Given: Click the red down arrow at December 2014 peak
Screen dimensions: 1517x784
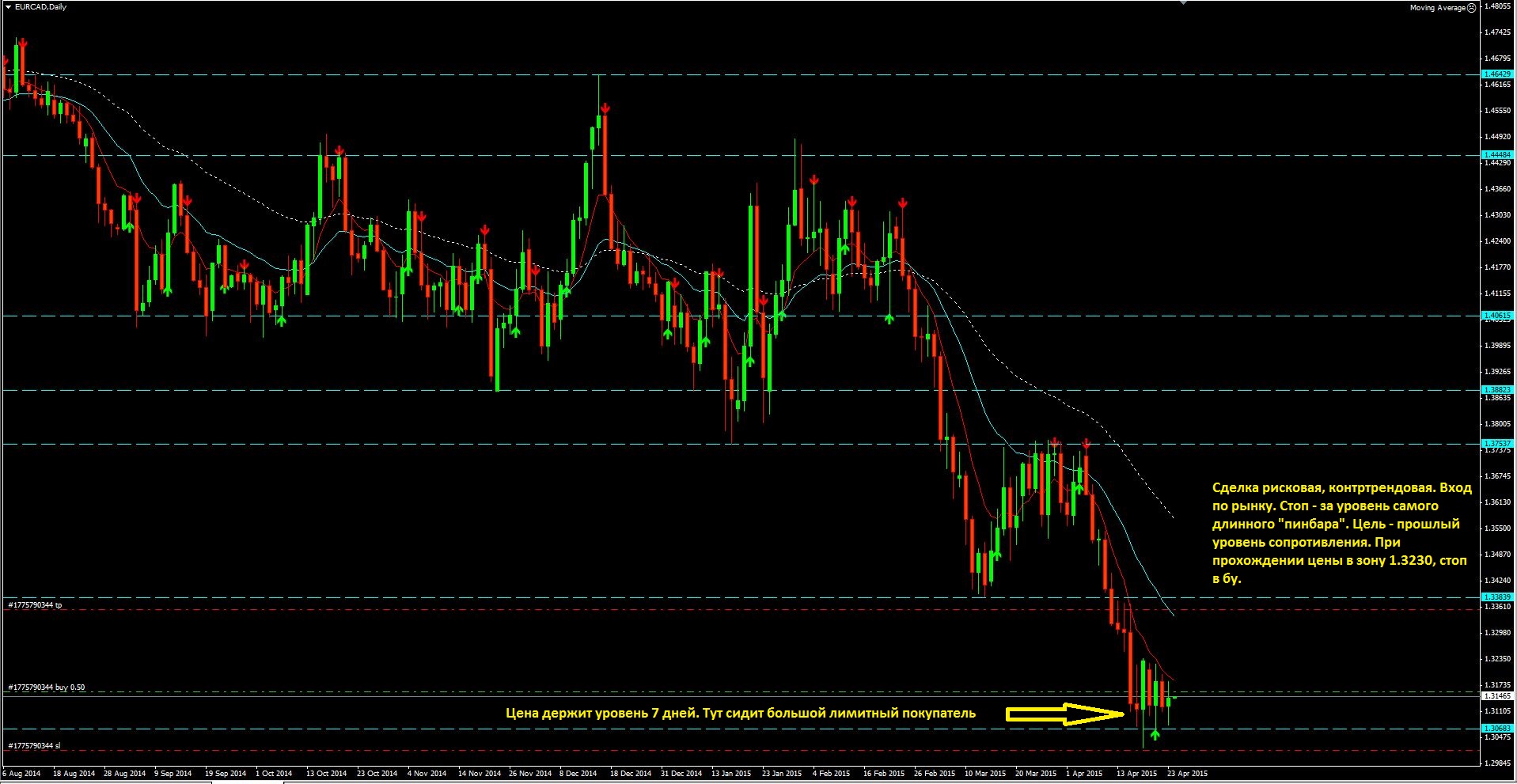Looking at the screenshot, I should click(605, 108).
